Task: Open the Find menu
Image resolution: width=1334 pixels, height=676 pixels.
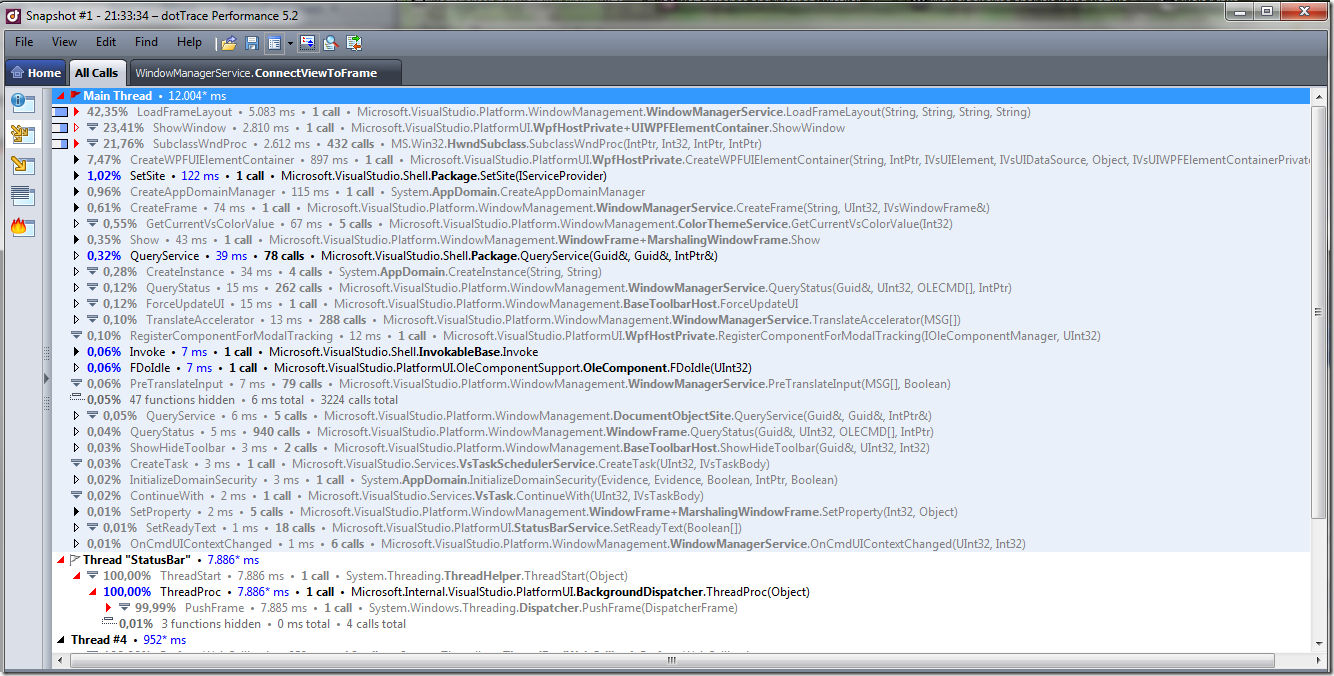Action: click(146, 42)
